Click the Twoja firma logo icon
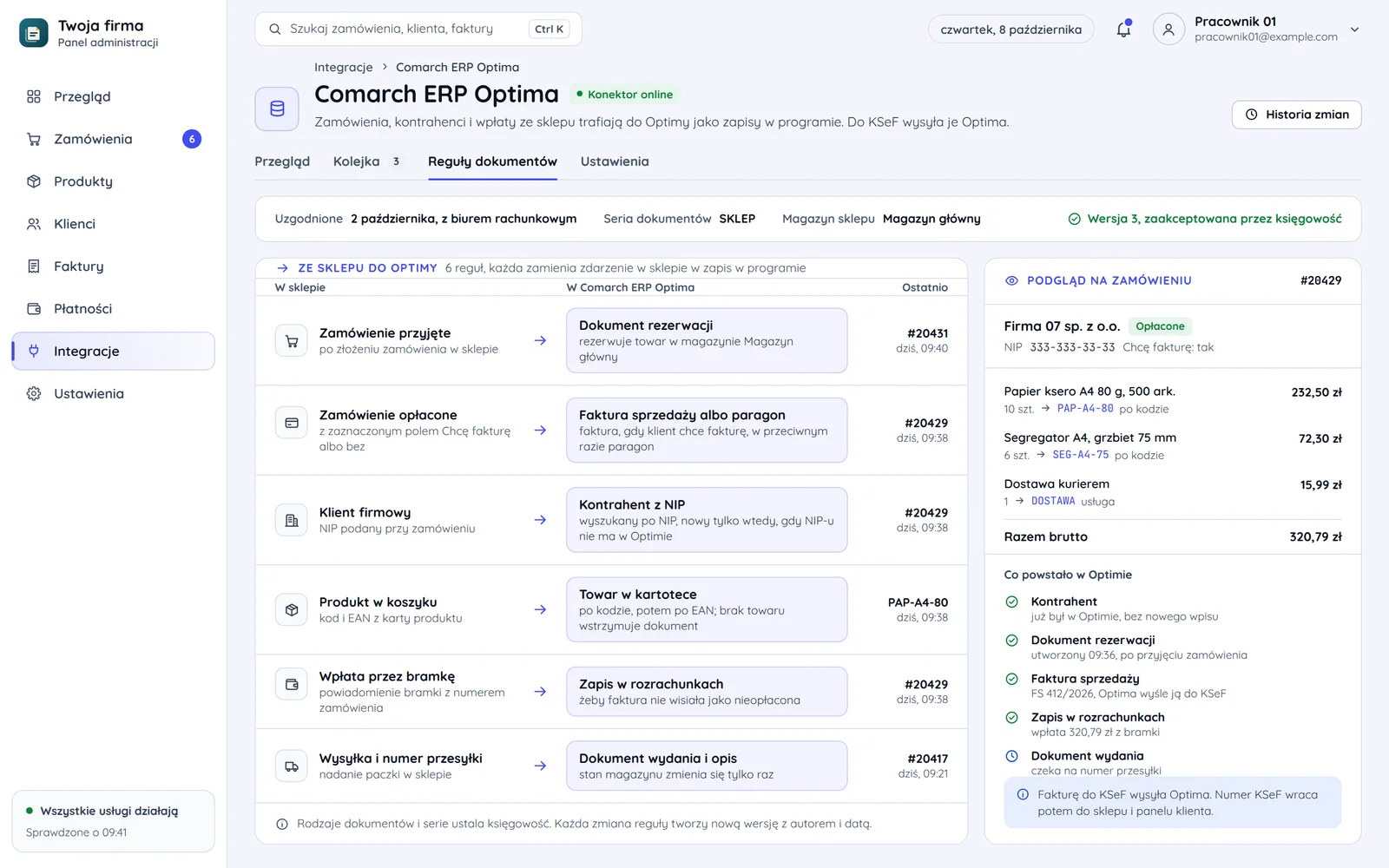The height and width of the screenshot is (868, 1389). (34, 33)
